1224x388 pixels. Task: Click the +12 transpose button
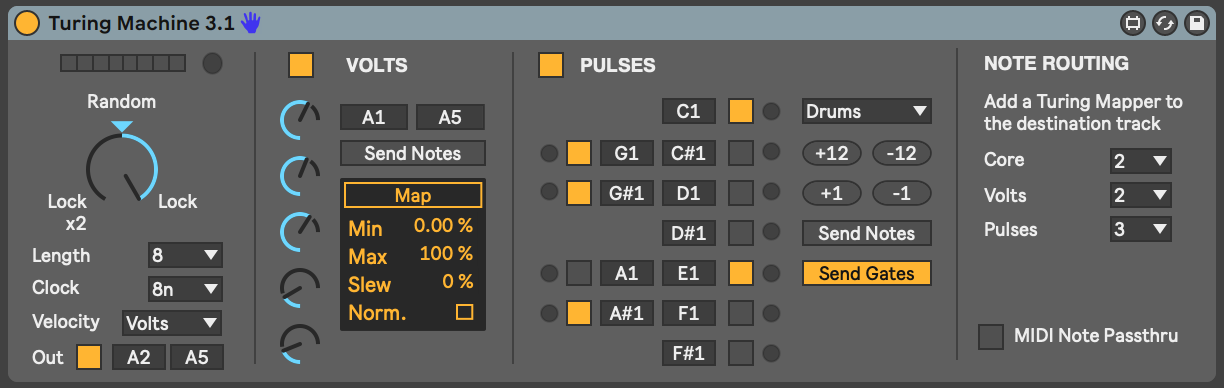coord(832,153)
